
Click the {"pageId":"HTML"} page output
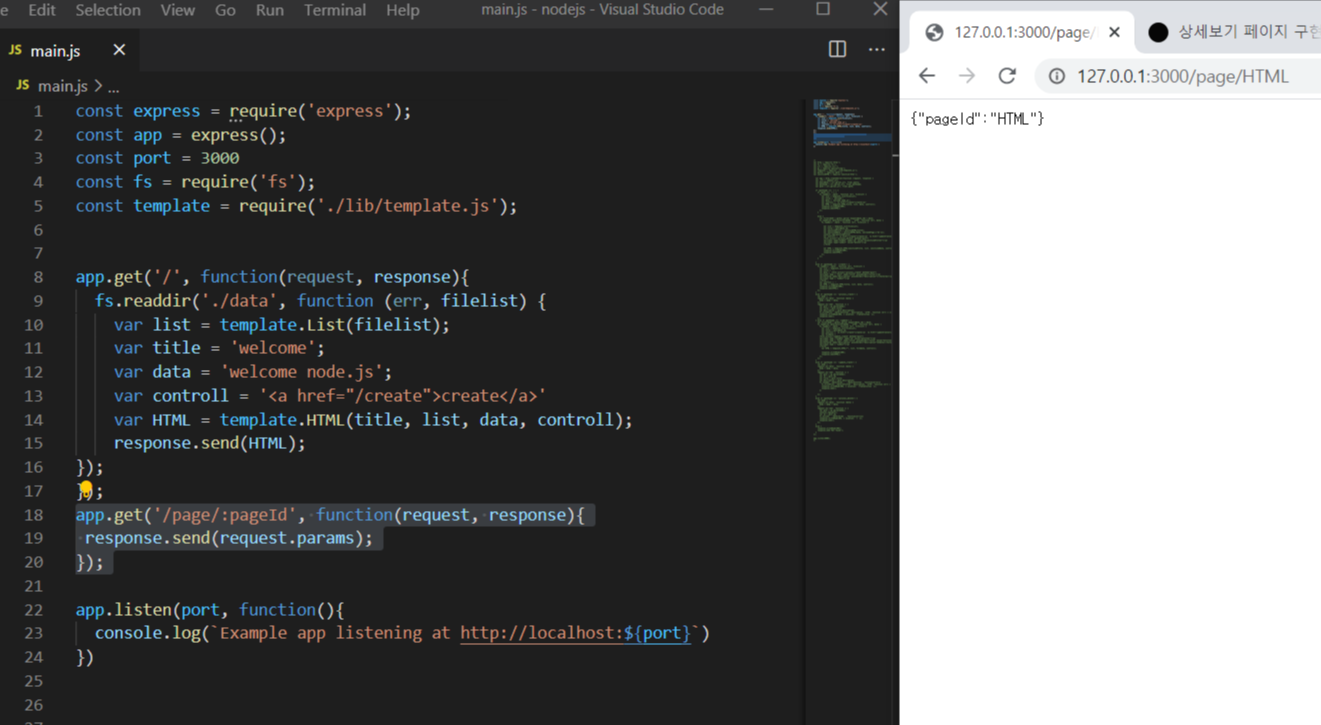tap(977, 119)
